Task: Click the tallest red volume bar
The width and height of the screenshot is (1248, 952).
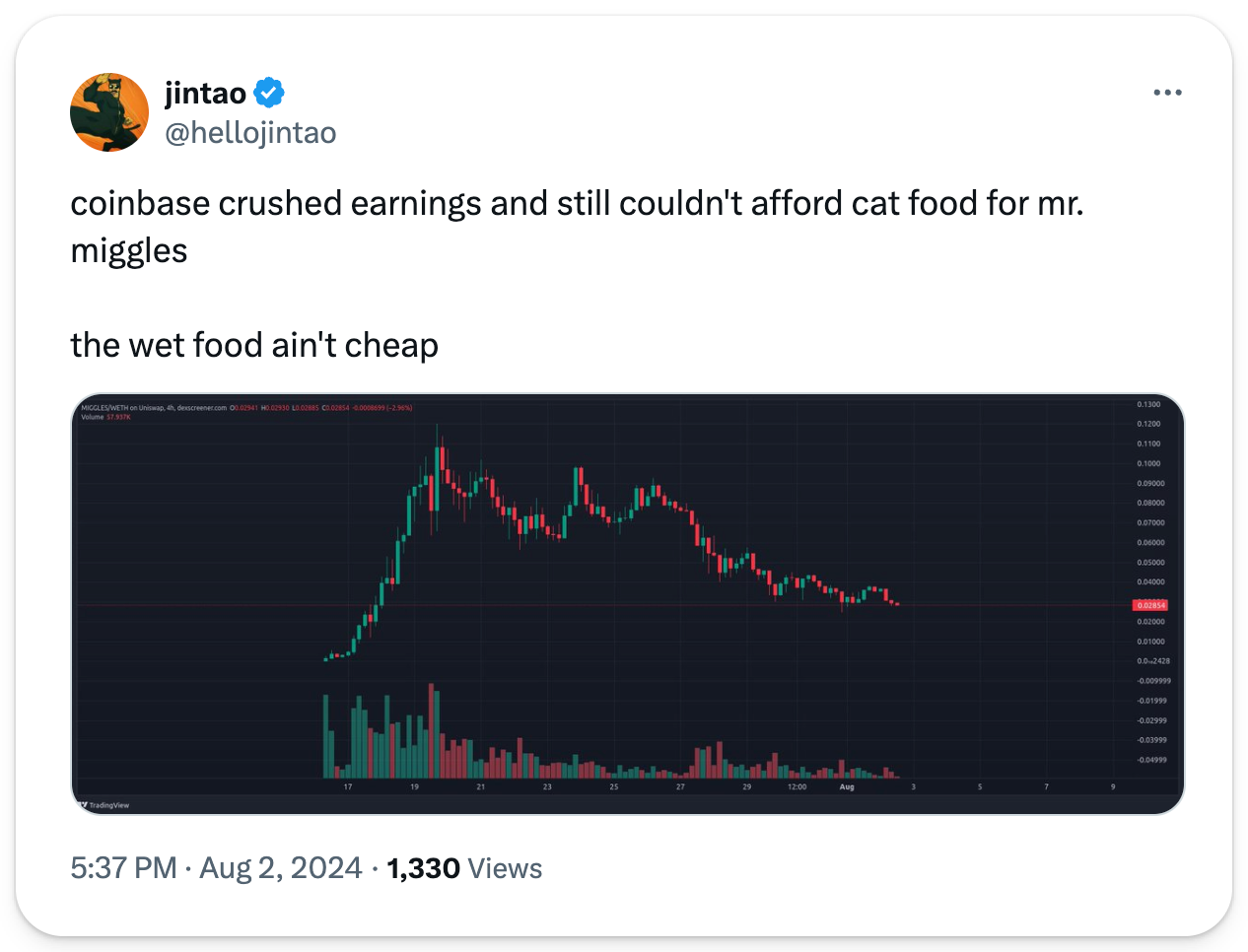Action: (x=432, y=729)
